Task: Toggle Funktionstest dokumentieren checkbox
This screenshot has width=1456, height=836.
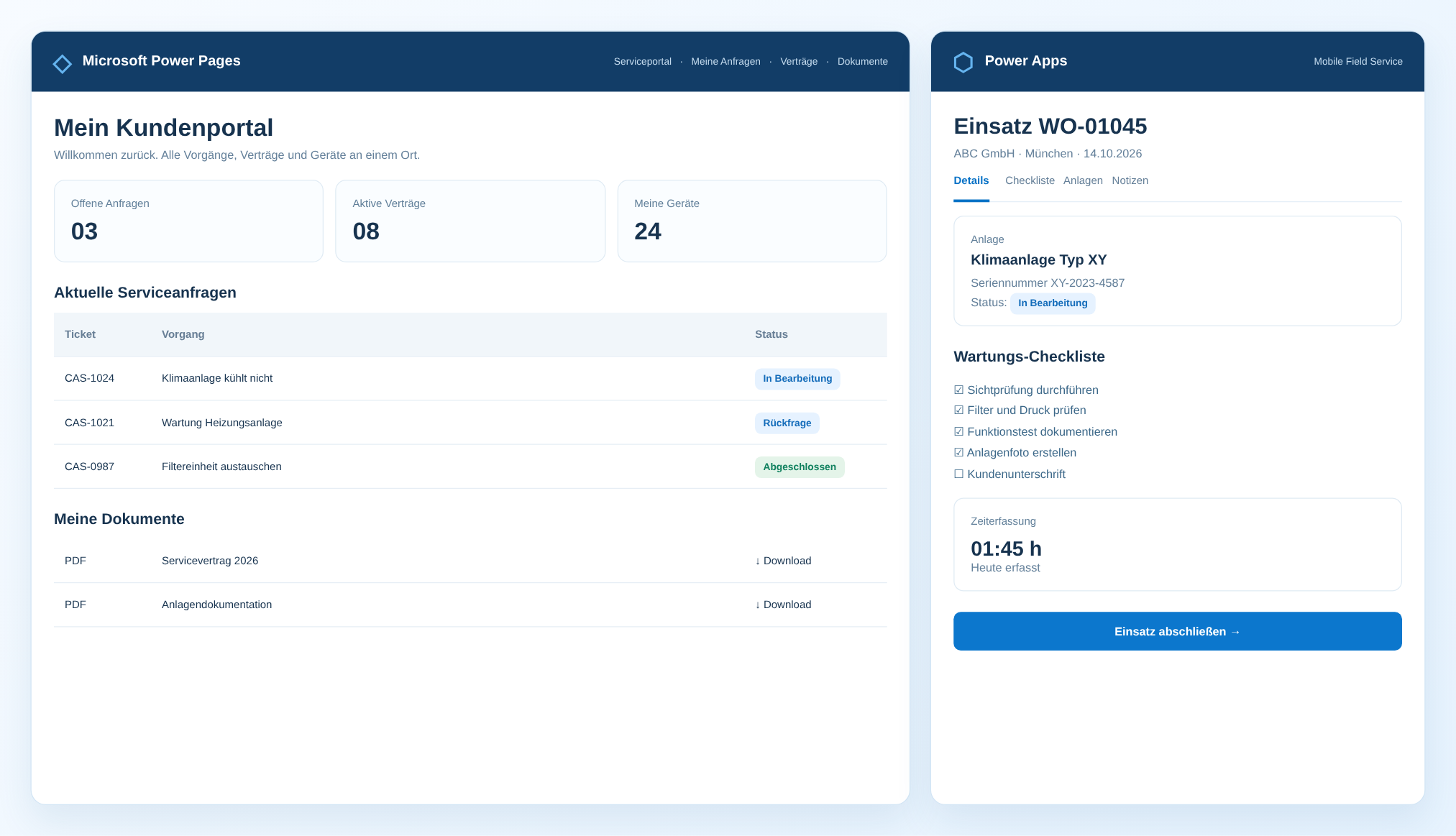Action: tap(958, 431)
